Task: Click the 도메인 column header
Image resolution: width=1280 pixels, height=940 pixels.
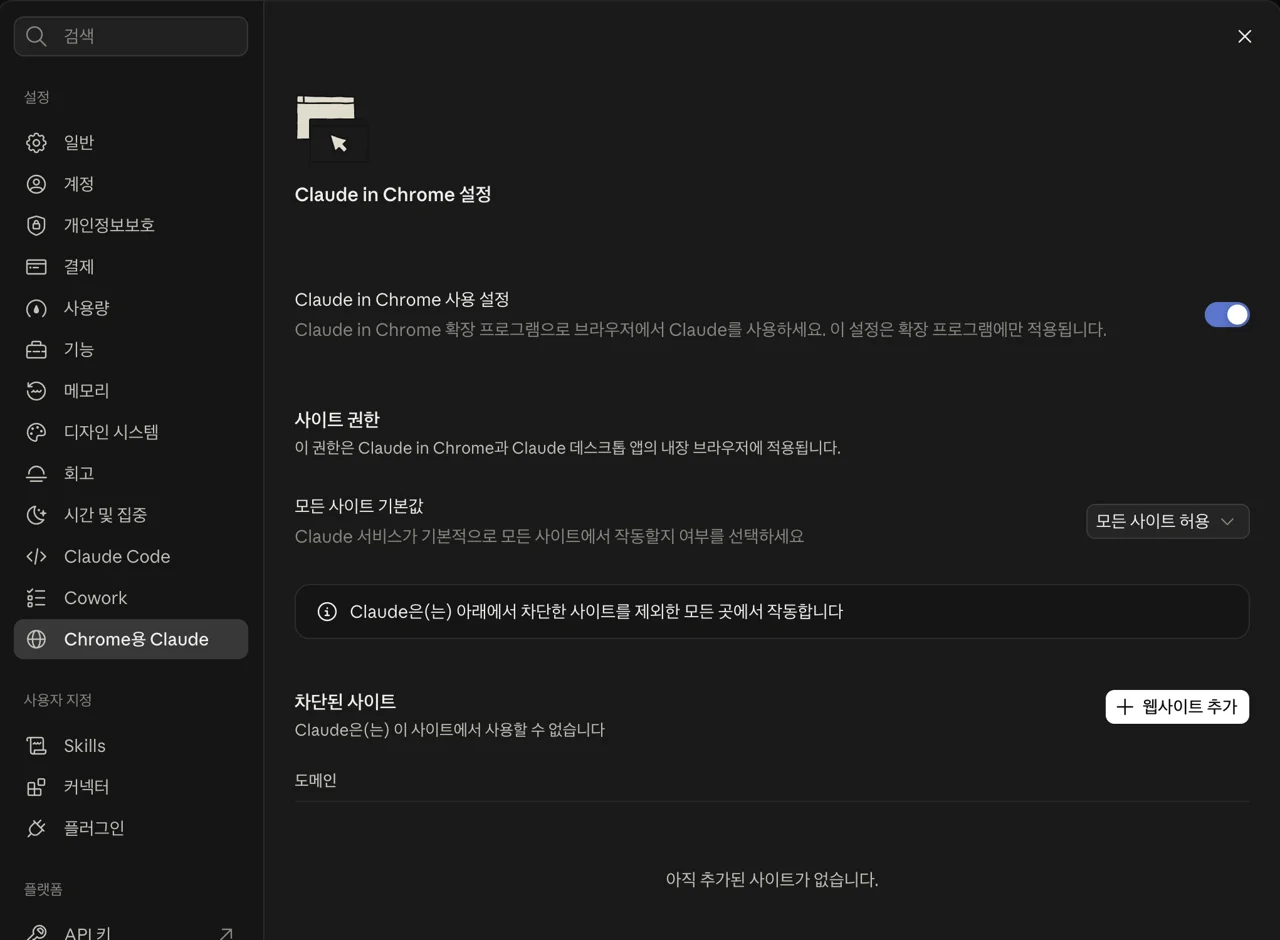Action: (x=316, y=780)
